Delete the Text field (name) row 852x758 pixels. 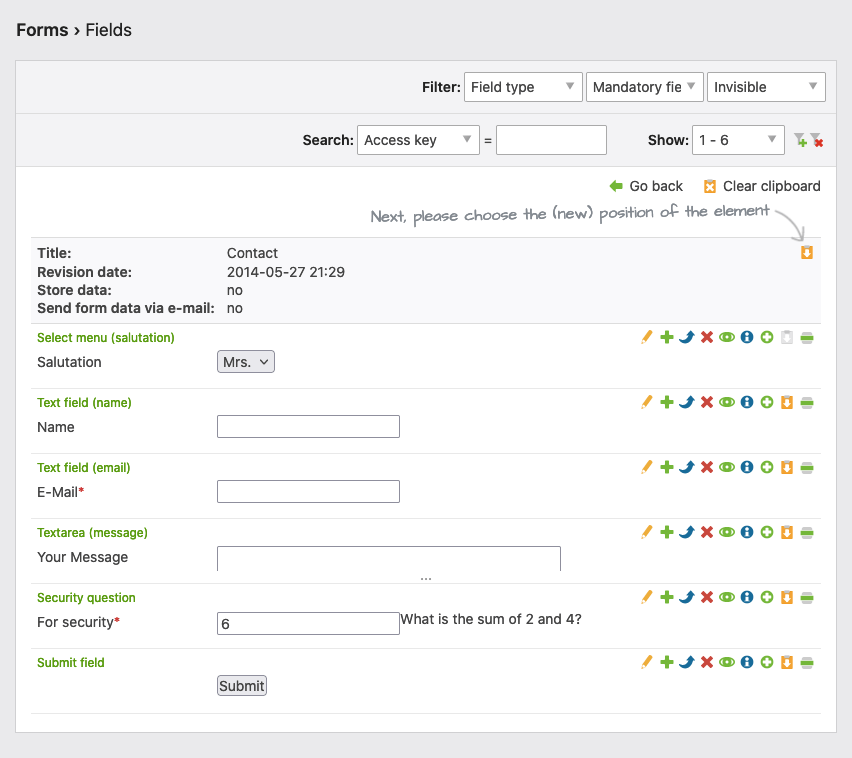click(707, 402)
